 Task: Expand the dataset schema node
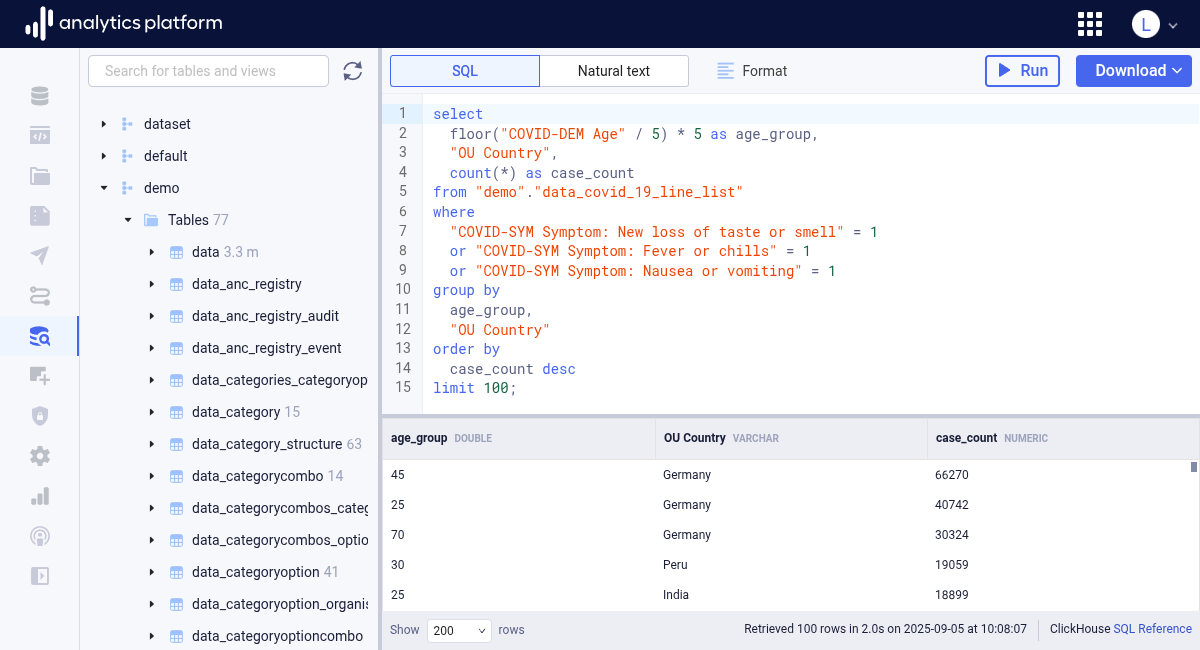[103, 124]
